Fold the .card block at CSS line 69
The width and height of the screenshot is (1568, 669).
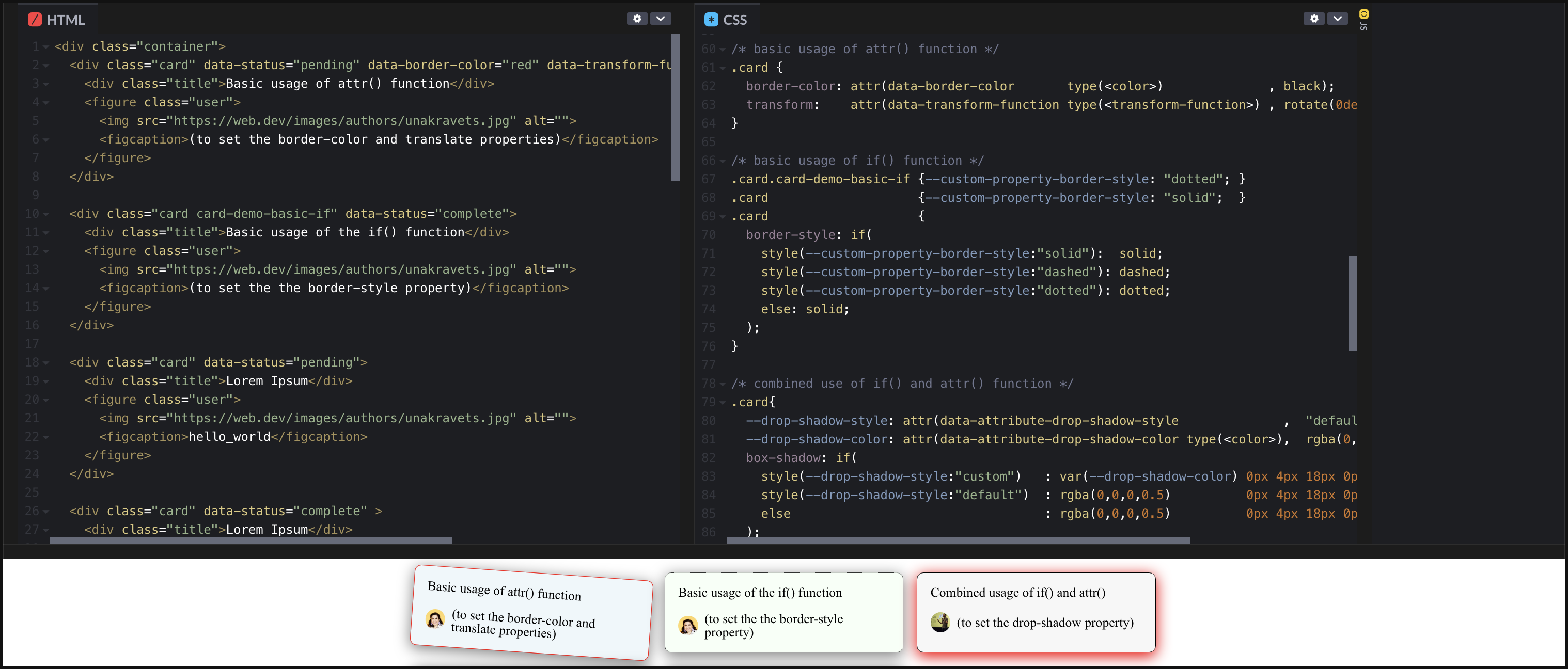[723, 216]
